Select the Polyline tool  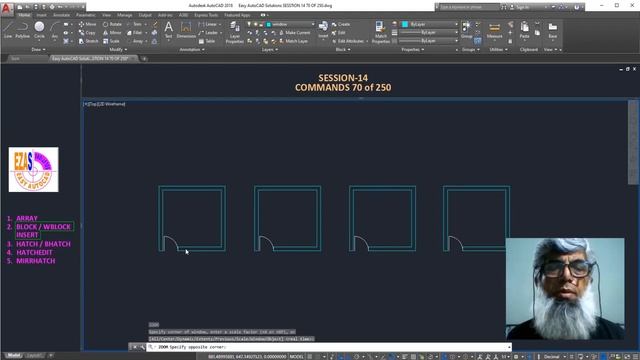pyautogui.click(x=22, y=30)
